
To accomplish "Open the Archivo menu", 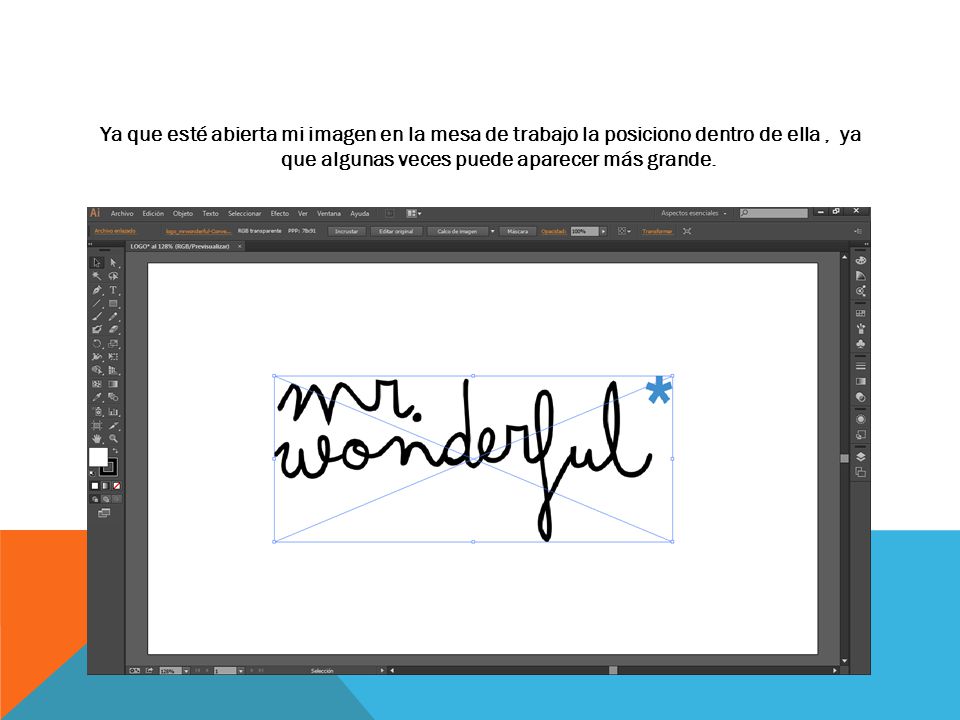I will [122, 214].
